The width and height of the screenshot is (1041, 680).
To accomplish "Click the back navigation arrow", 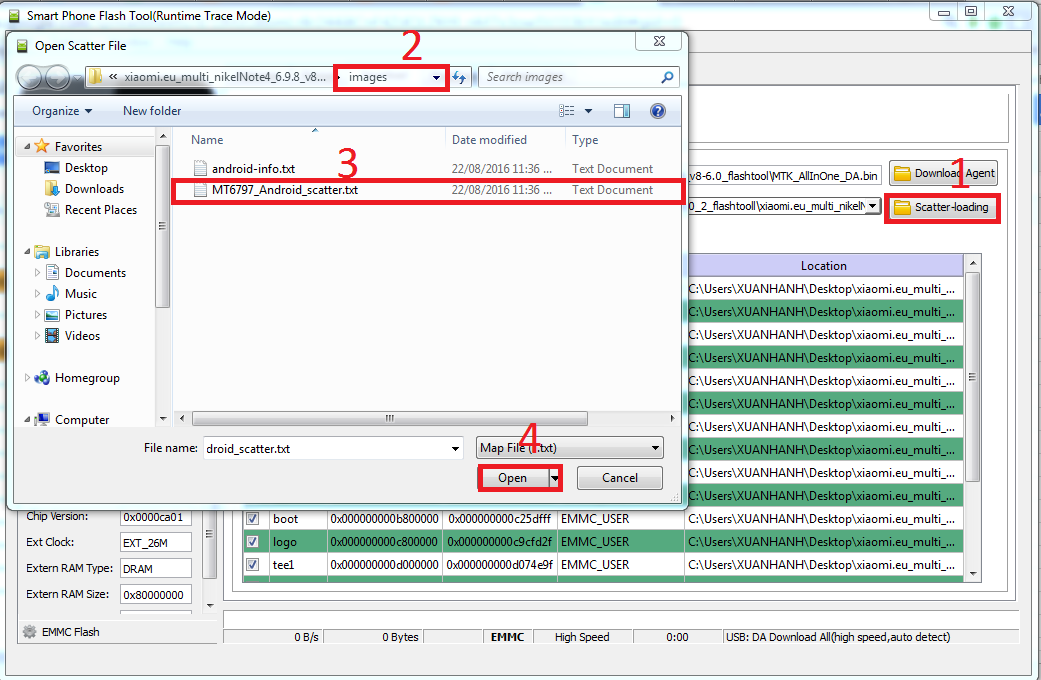I will (x=30, y=77).
